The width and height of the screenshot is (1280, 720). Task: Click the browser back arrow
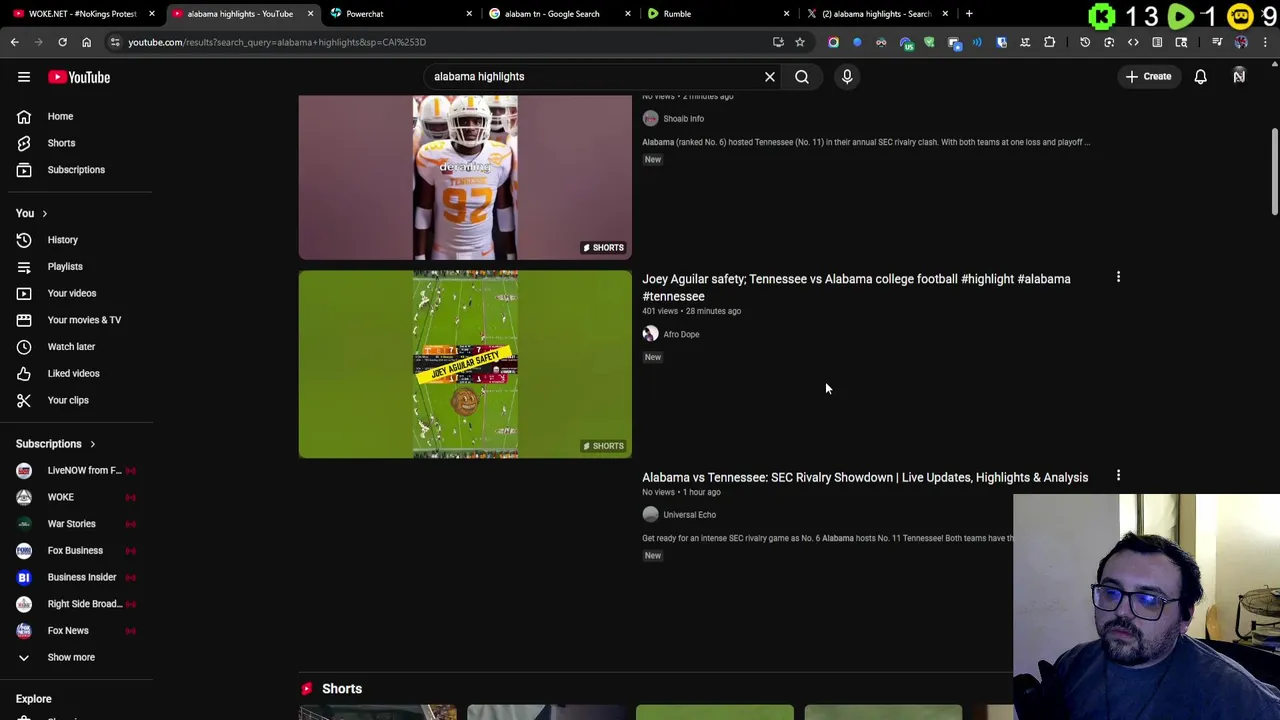tap(15, 42)
